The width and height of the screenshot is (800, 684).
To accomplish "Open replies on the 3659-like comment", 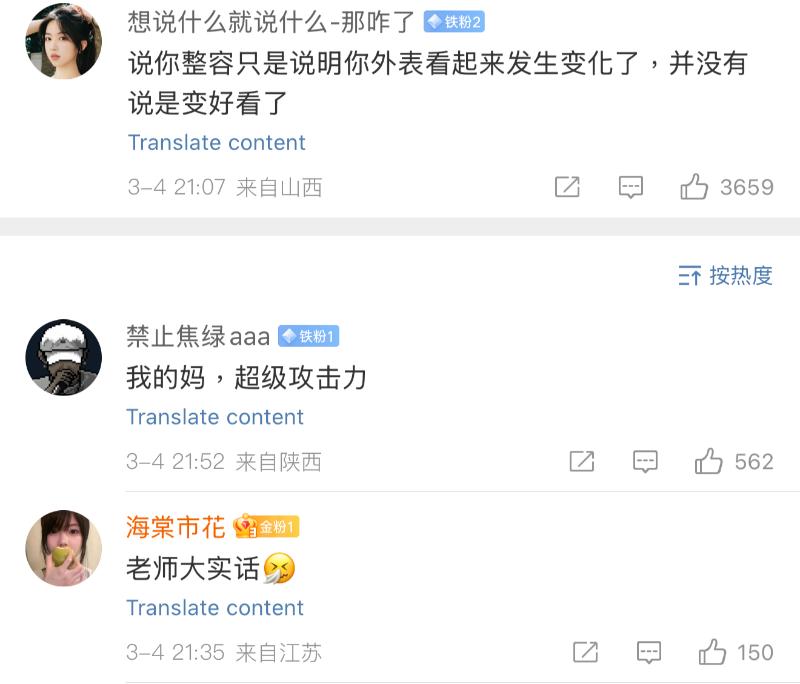I will point(630,187).
